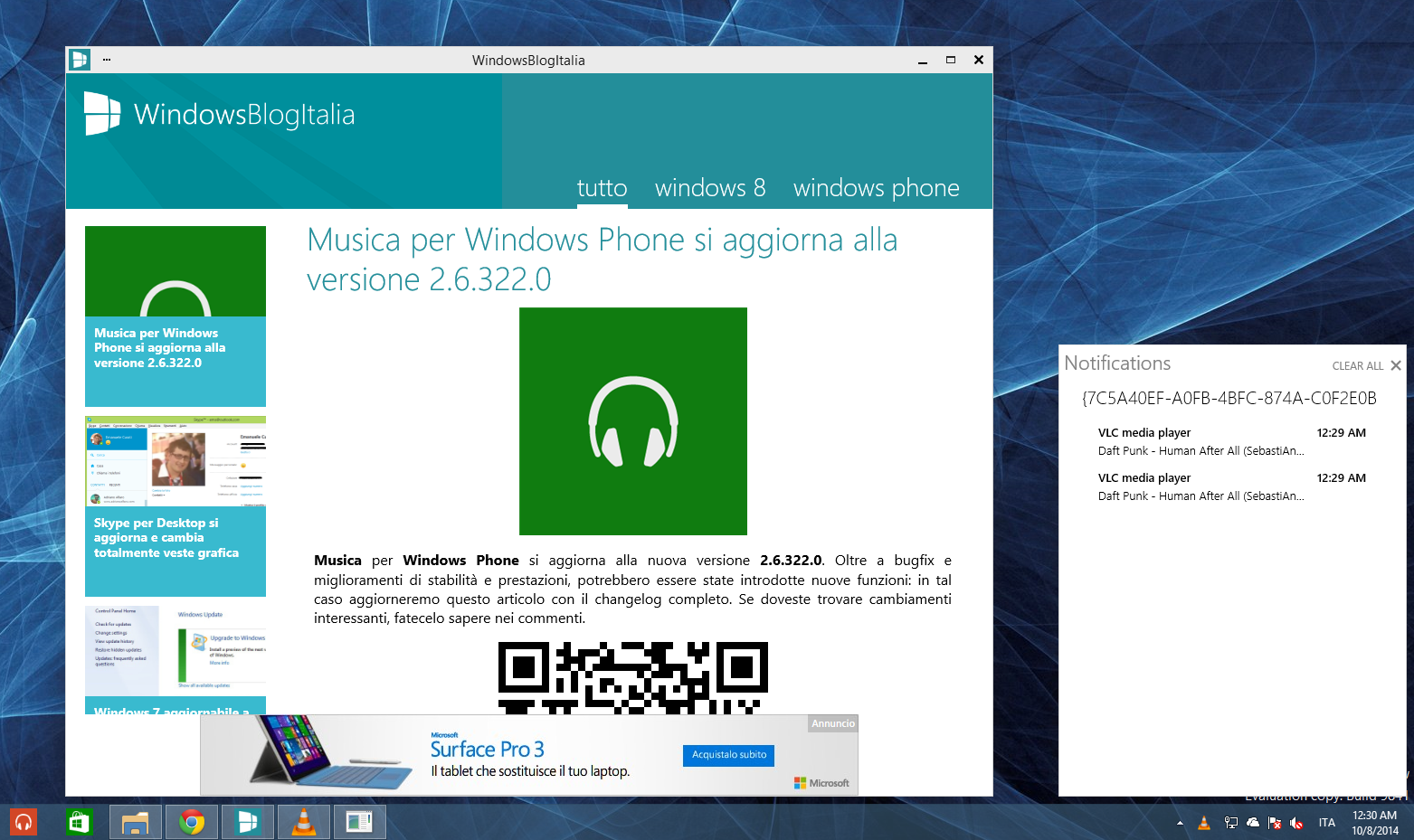The height and width of the screenshot is (840, 1414).
Task: Click Acquistalo subito button in the ad
Action: click(x=728, y=755)
